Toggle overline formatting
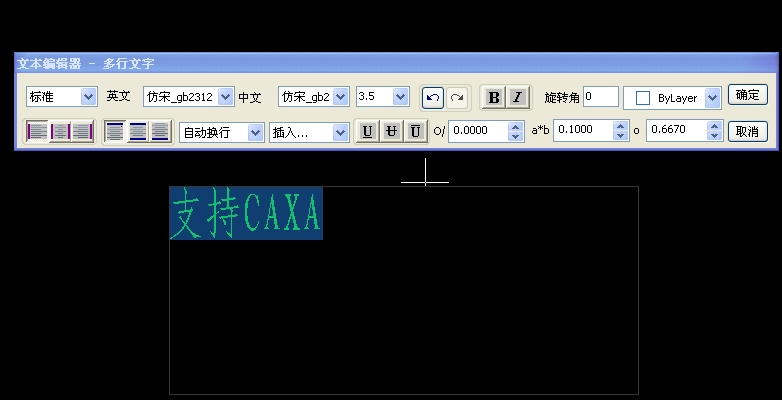This screenshot has width=782, height=400. pos(415,132)
